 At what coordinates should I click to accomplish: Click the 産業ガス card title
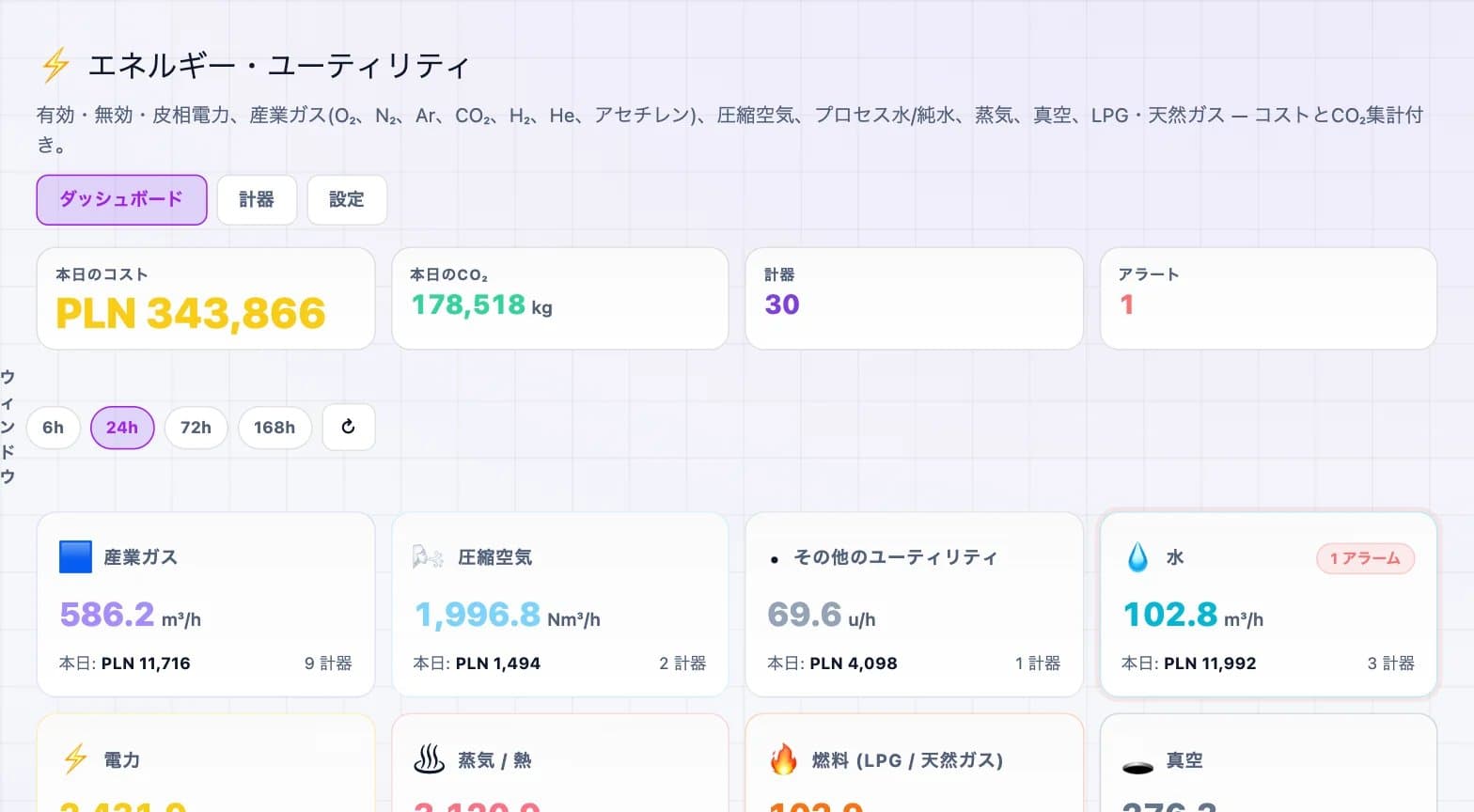tap(140, 557)
